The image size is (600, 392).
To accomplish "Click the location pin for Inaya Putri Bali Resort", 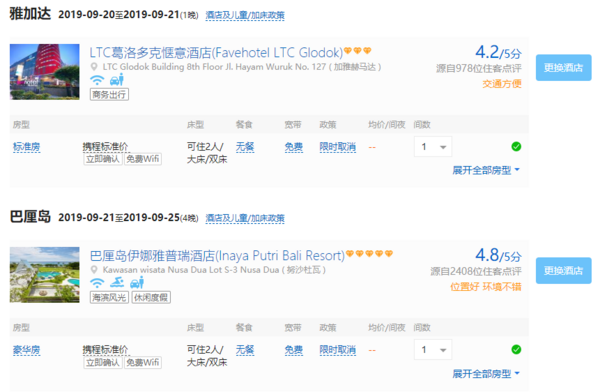I will (94, 270).
